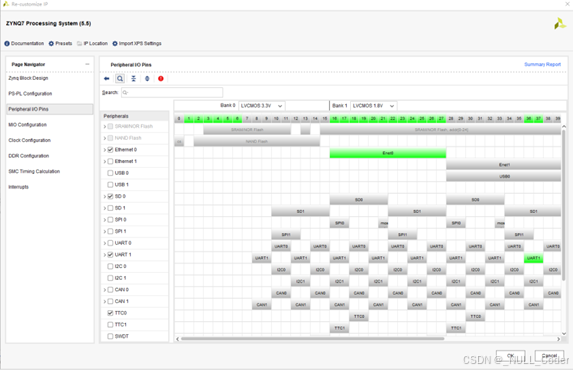Click MIO pin 16 column header
Screen dimensions: 573x371
(x=334, y=119)
